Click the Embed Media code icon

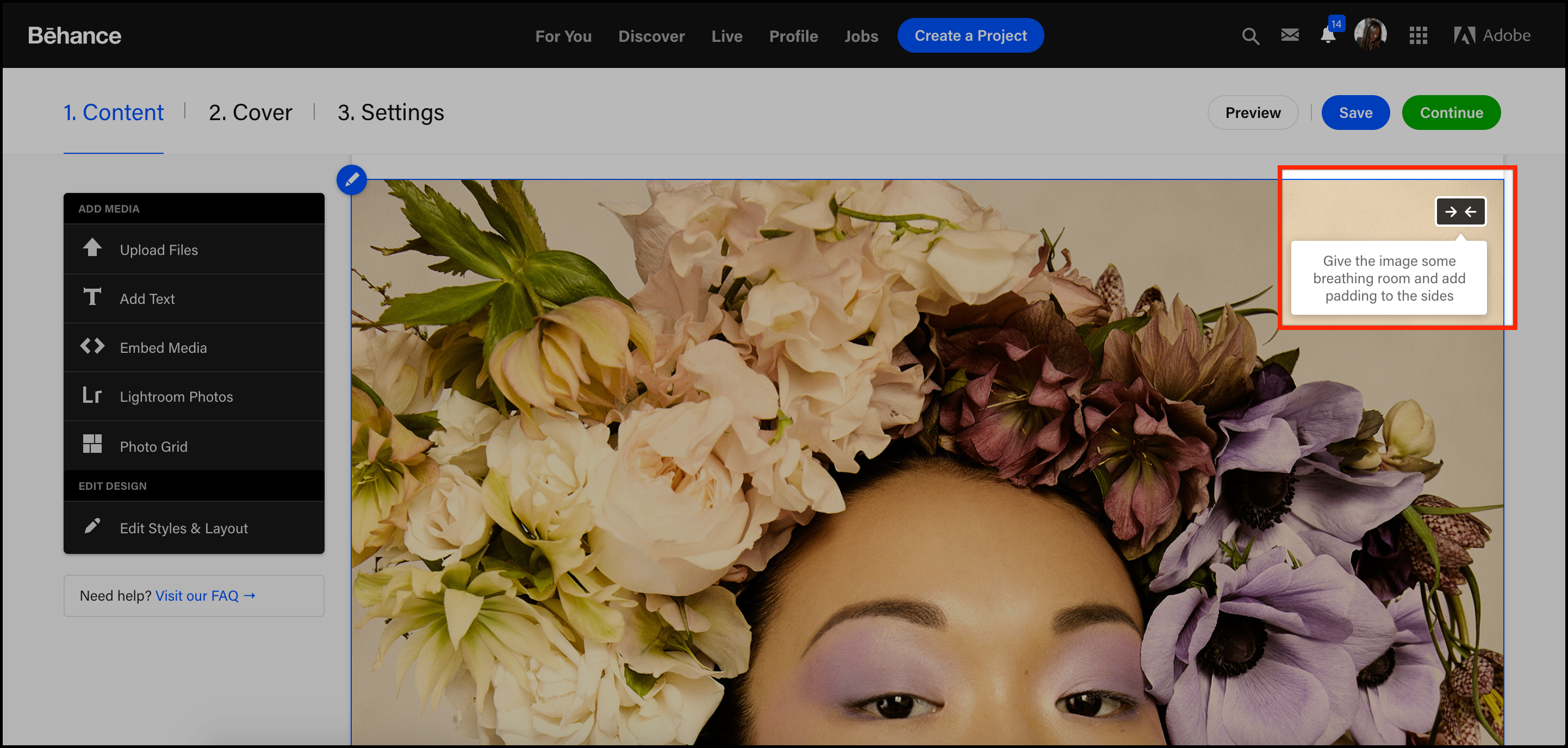click(x=92, y=346)
